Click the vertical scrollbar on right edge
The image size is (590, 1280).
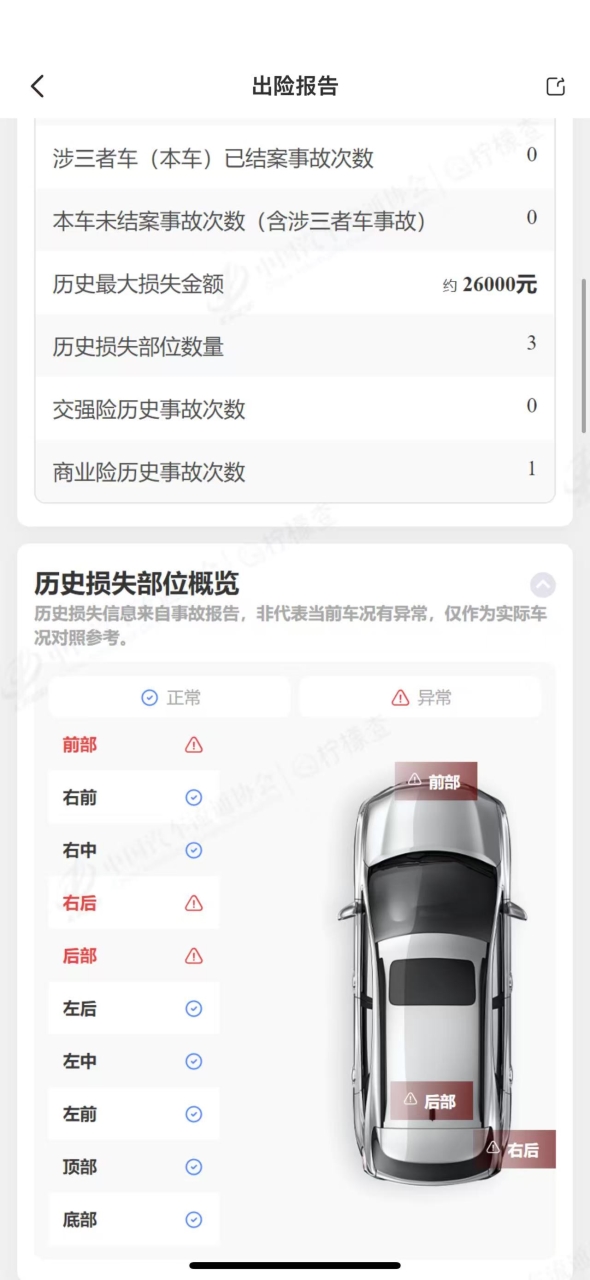[x=585, y=355]
